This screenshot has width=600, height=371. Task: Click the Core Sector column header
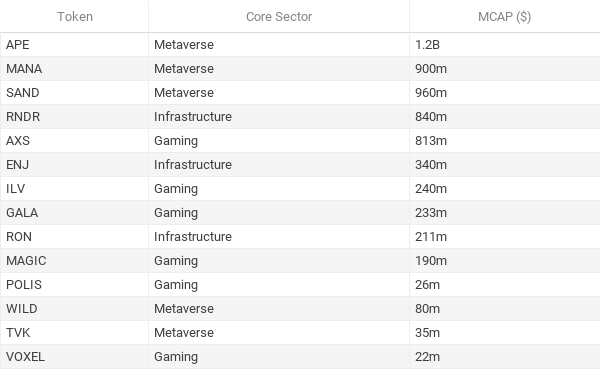click(279, 16)
